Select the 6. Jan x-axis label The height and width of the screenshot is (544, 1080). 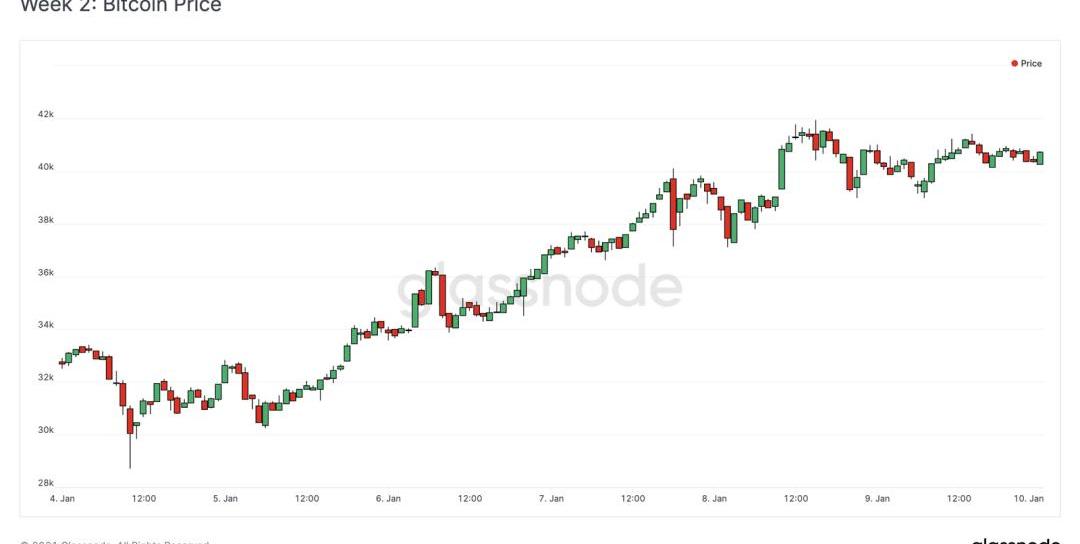coord(388,498)
